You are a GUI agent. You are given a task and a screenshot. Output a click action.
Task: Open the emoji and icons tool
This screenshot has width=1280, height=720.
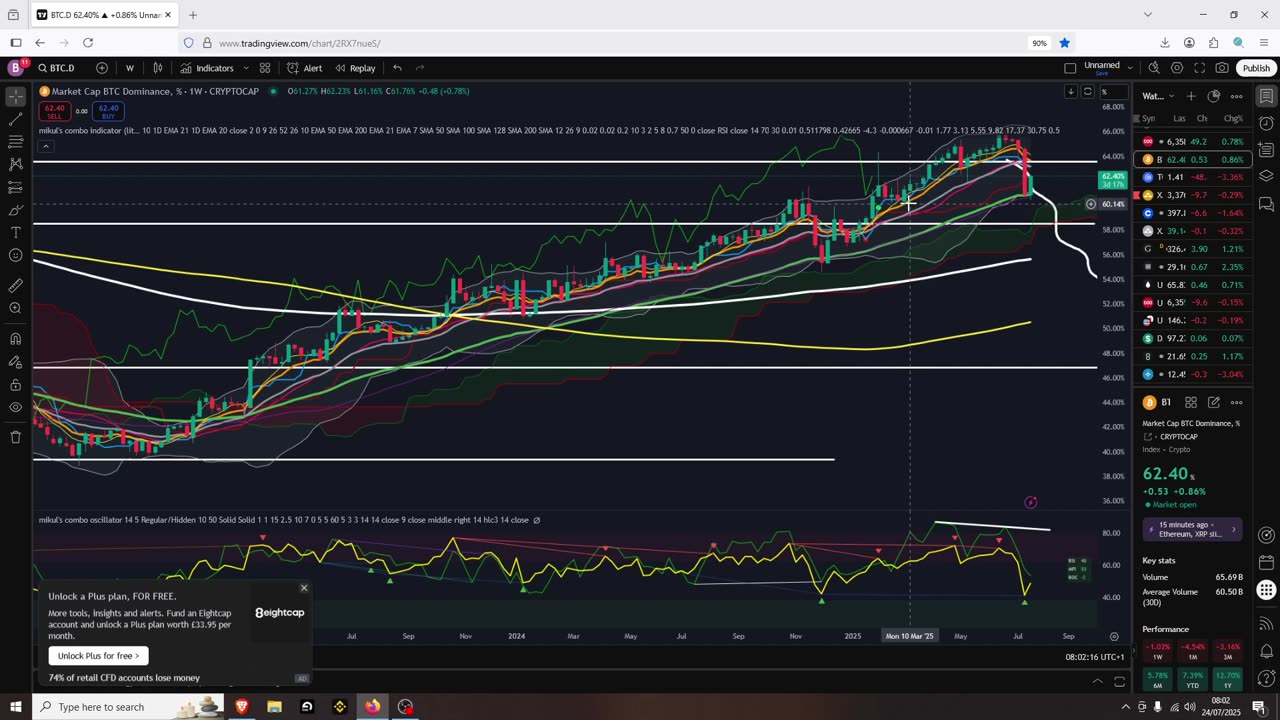(15, 255)
